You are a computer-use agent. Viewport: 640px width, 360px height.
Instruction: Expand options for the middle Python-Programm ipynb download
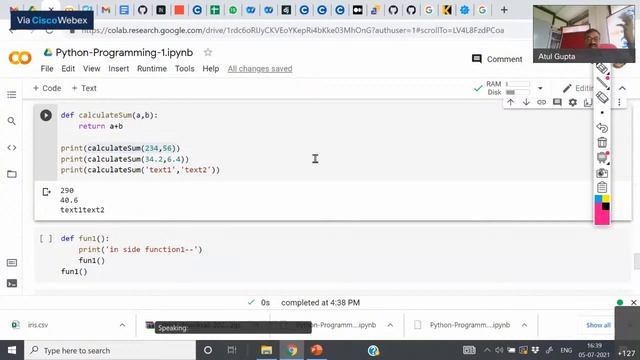click(x=390, y=325)
